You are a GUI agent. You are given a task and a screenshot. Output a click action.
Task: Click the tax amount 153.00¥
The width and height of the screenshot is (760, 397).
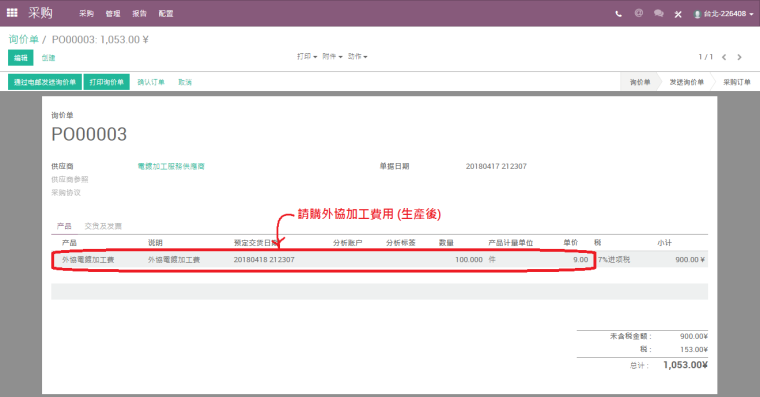(694, 349)
